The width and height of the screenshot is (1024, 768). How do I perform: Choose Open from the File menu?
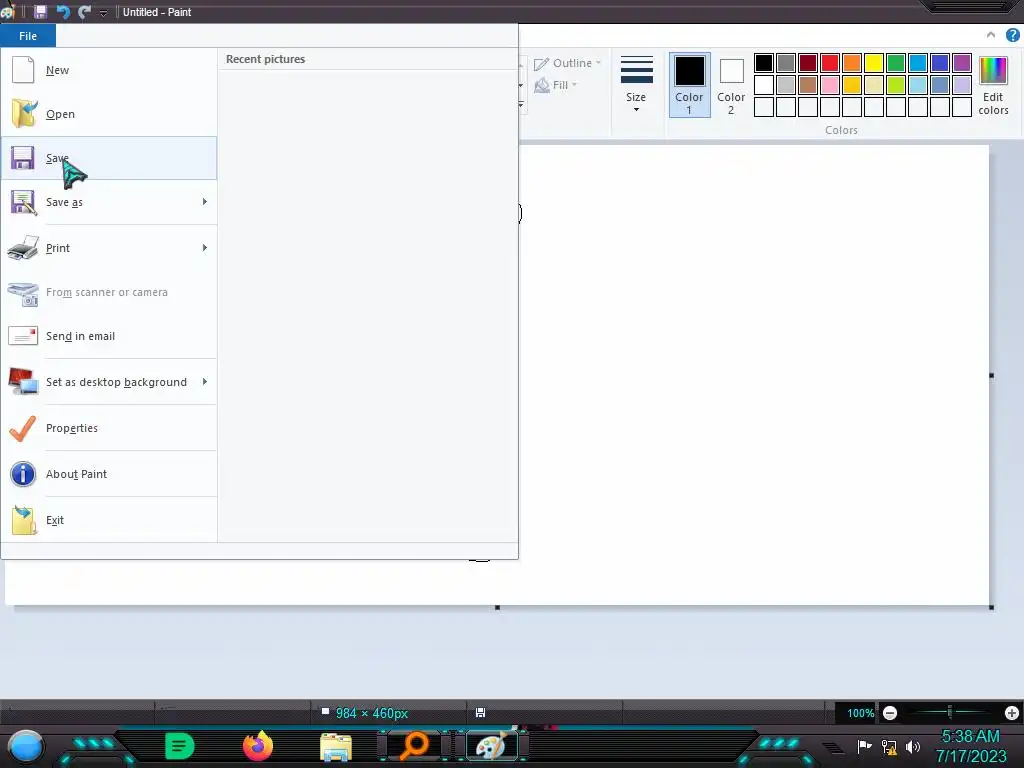point(108,114)
